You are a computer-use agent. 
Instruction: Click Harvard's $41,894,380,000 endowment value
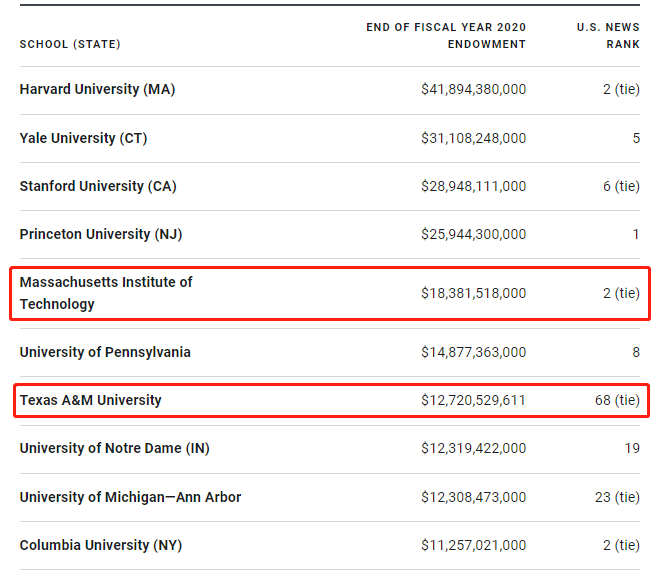473,90
